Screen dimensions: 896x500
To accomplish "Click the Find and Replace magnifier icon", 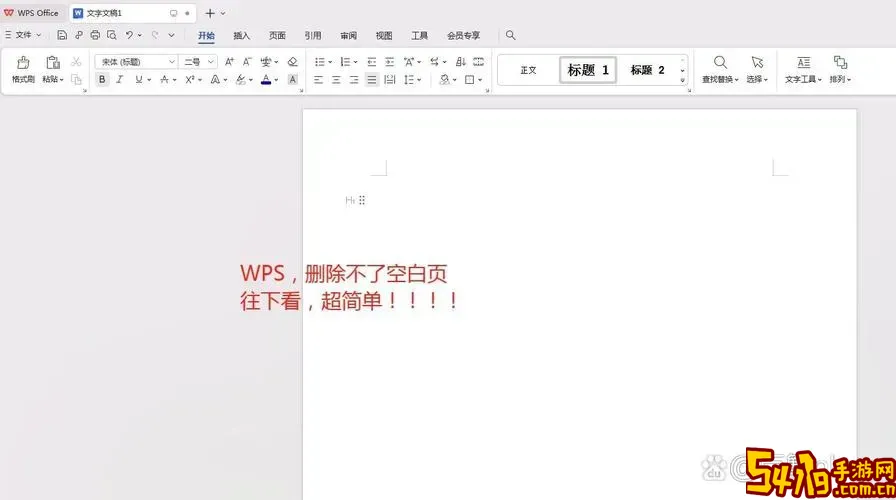I will coord(720,62).
